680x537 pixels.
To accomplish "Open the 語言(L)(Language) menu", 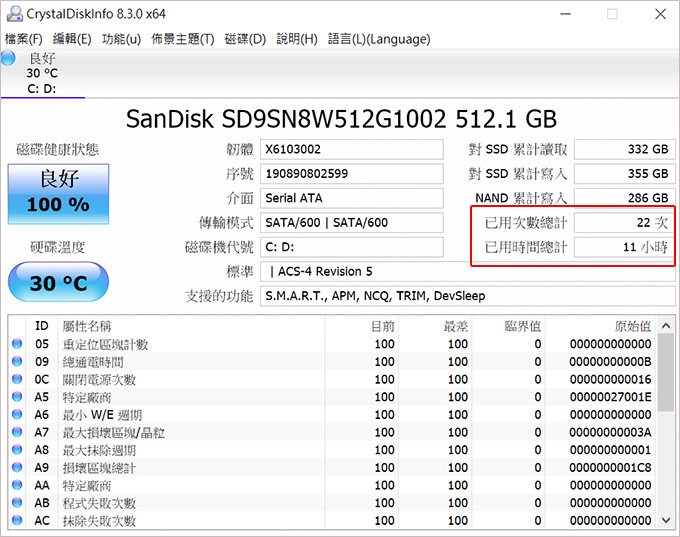I will 379,39.
